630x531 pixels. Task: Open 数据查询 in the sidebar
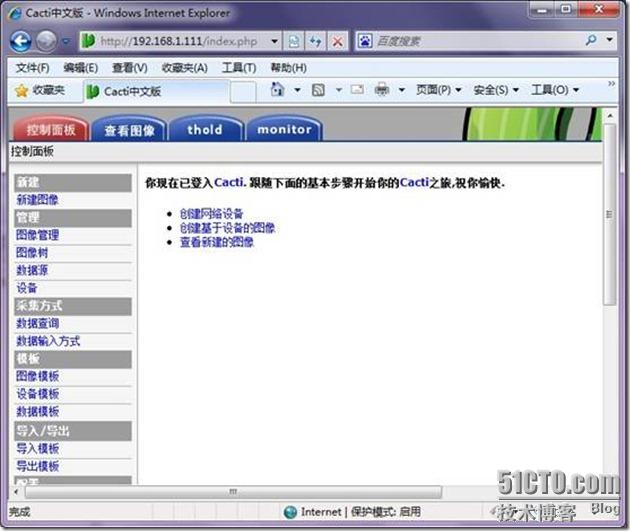coord(37,323)
